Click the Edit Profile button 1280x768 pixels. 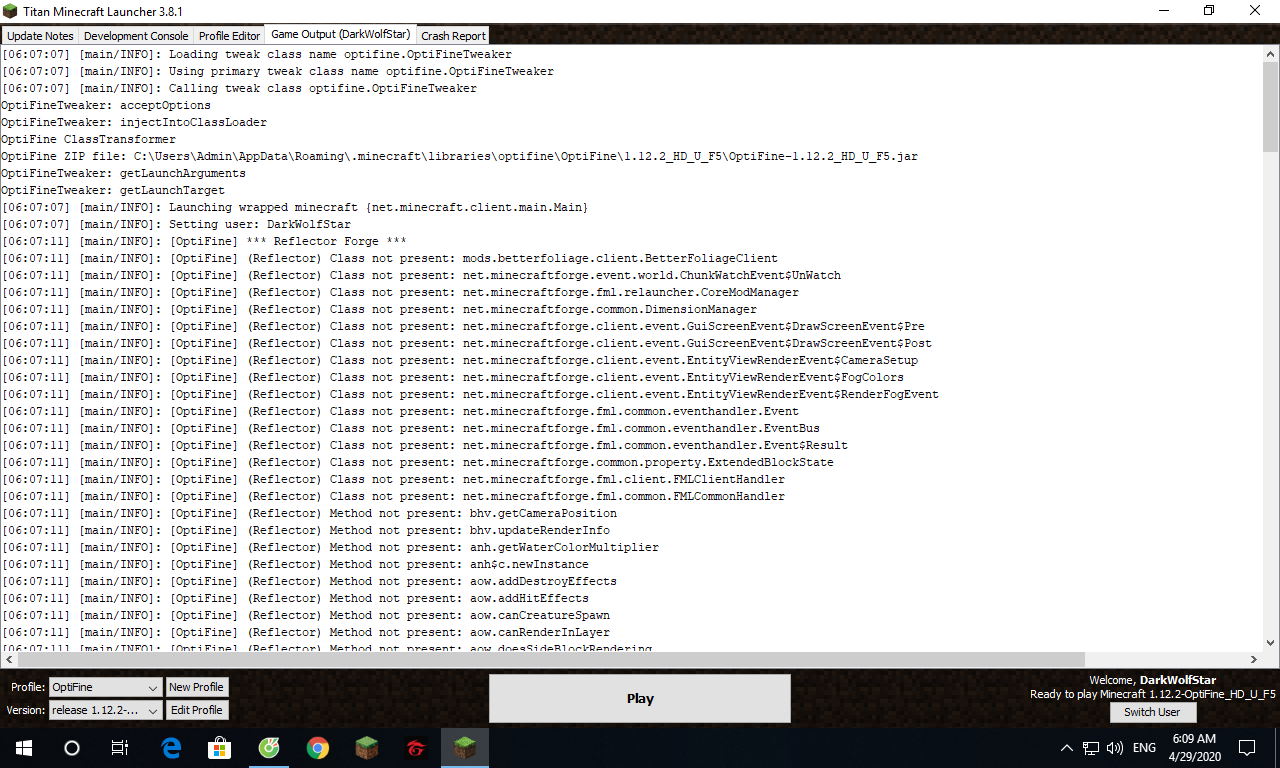[x=196, y=710]
